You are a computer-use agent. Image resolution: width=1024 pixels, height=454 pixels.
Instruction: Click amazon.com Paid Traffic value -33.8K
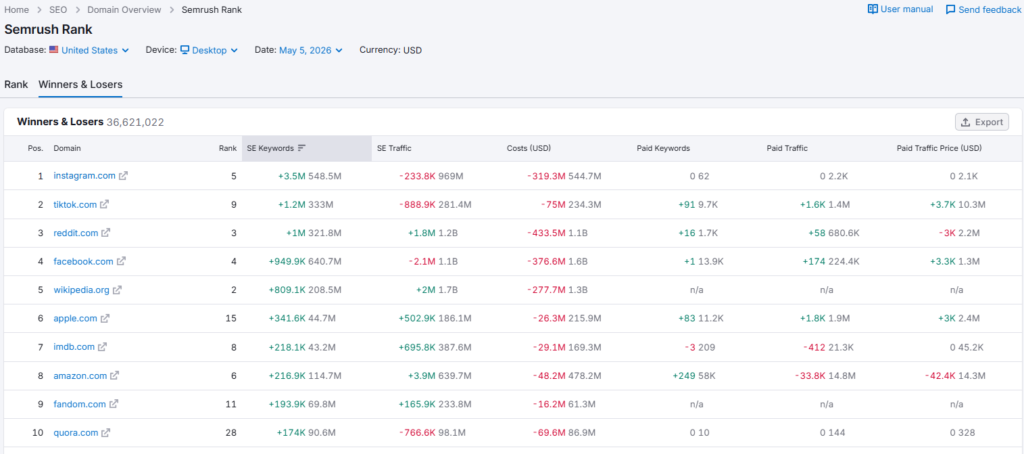point(810,376)
